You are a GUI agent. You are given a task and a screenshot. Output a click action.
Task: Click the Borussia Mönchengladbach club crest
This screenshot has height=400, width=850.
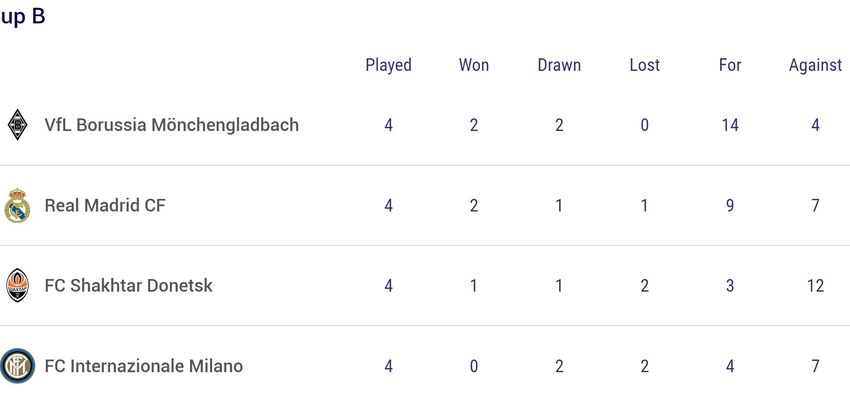point(17,125)
